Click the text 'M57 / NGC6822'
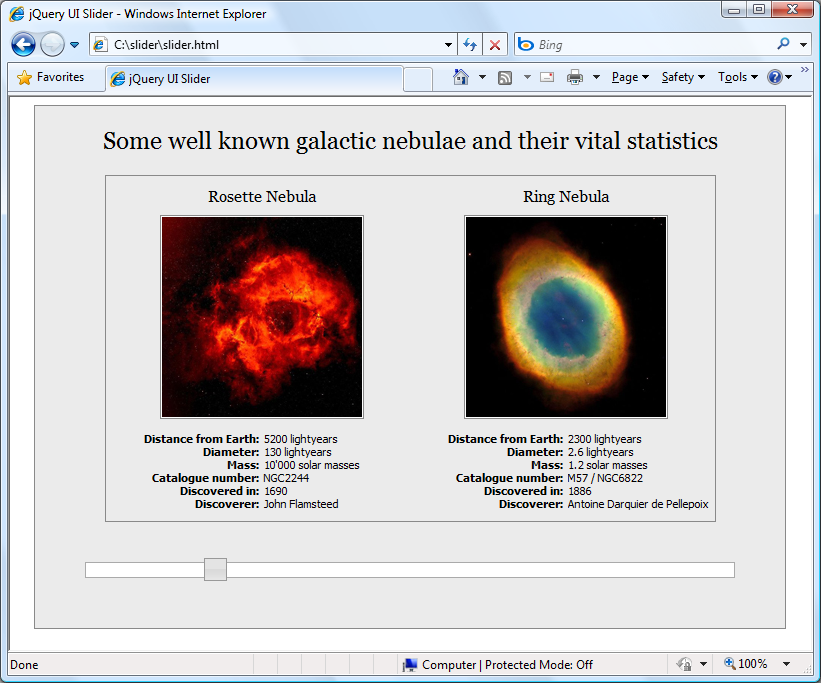The image size is (821, 683). point(605,478)
